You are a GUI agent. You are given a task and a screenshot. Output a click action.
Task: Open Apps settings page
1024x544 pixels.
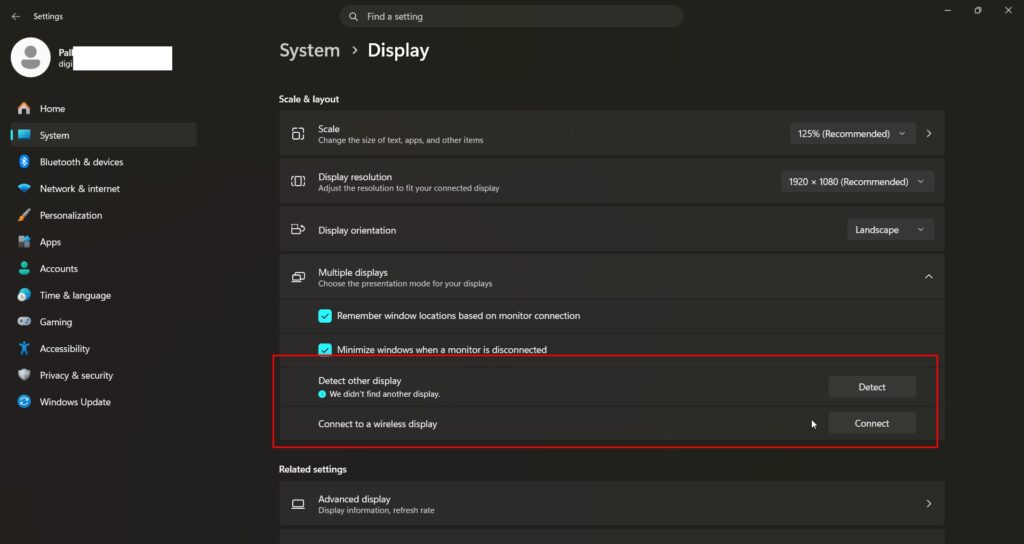point(103,242)
